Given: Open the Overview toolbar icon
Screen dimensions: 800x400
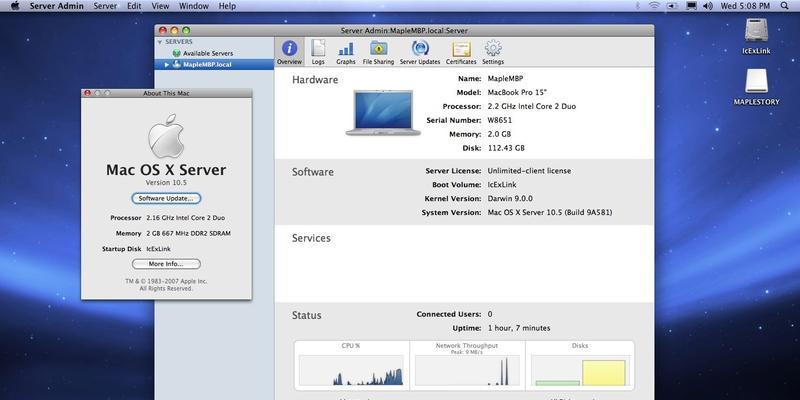Looking at the screenshot, I should 289,52.
